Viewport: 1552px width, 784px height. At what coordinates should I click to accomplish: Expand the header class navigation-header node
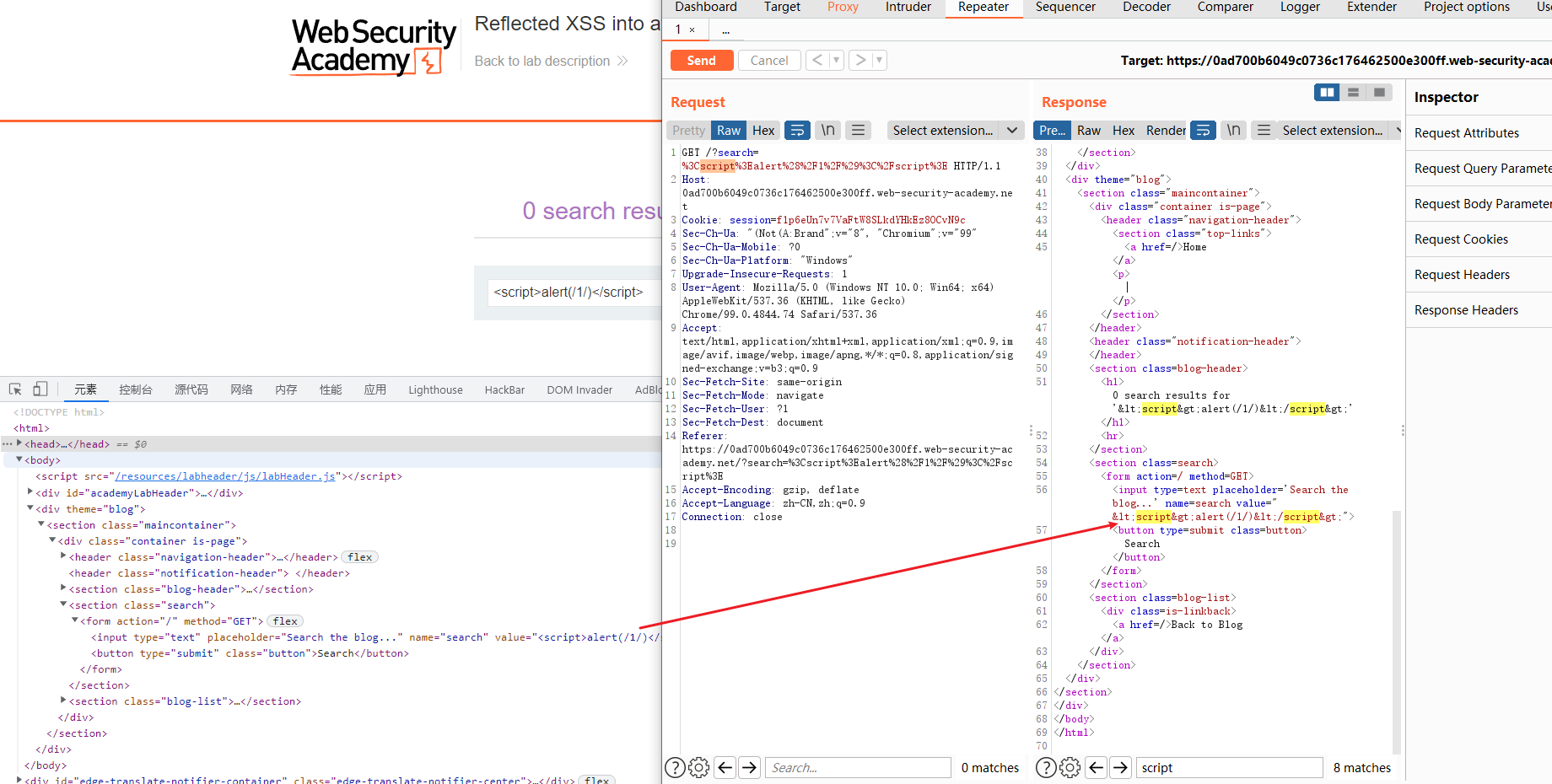63,556
